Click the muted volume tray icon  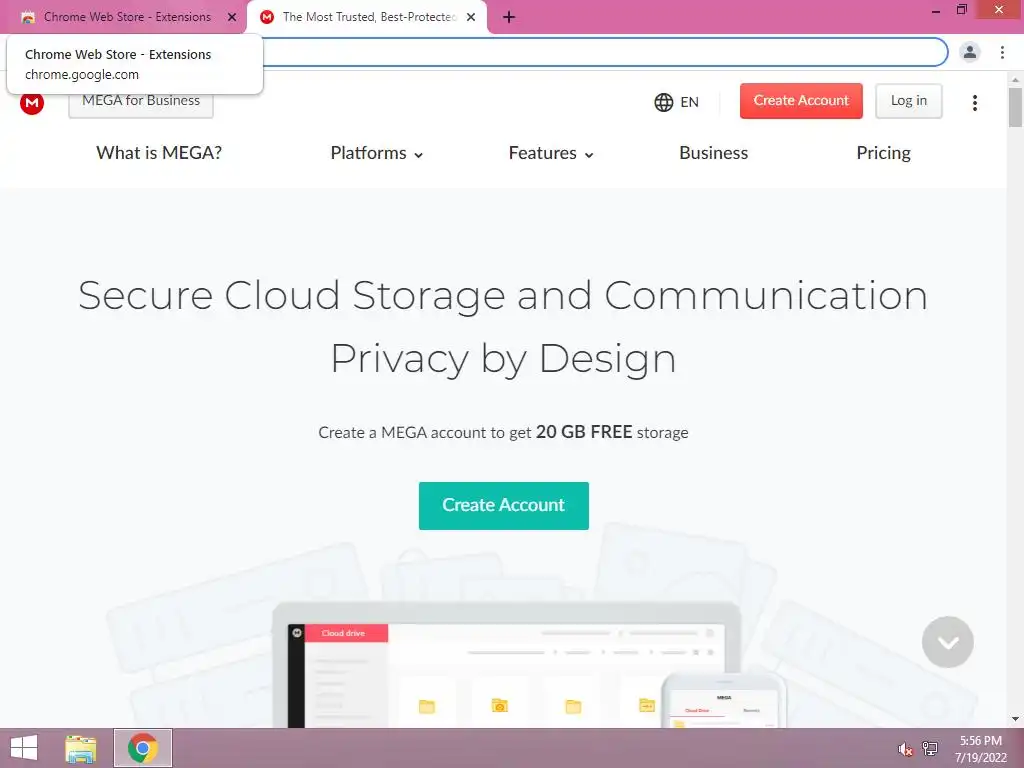(905, 749)
